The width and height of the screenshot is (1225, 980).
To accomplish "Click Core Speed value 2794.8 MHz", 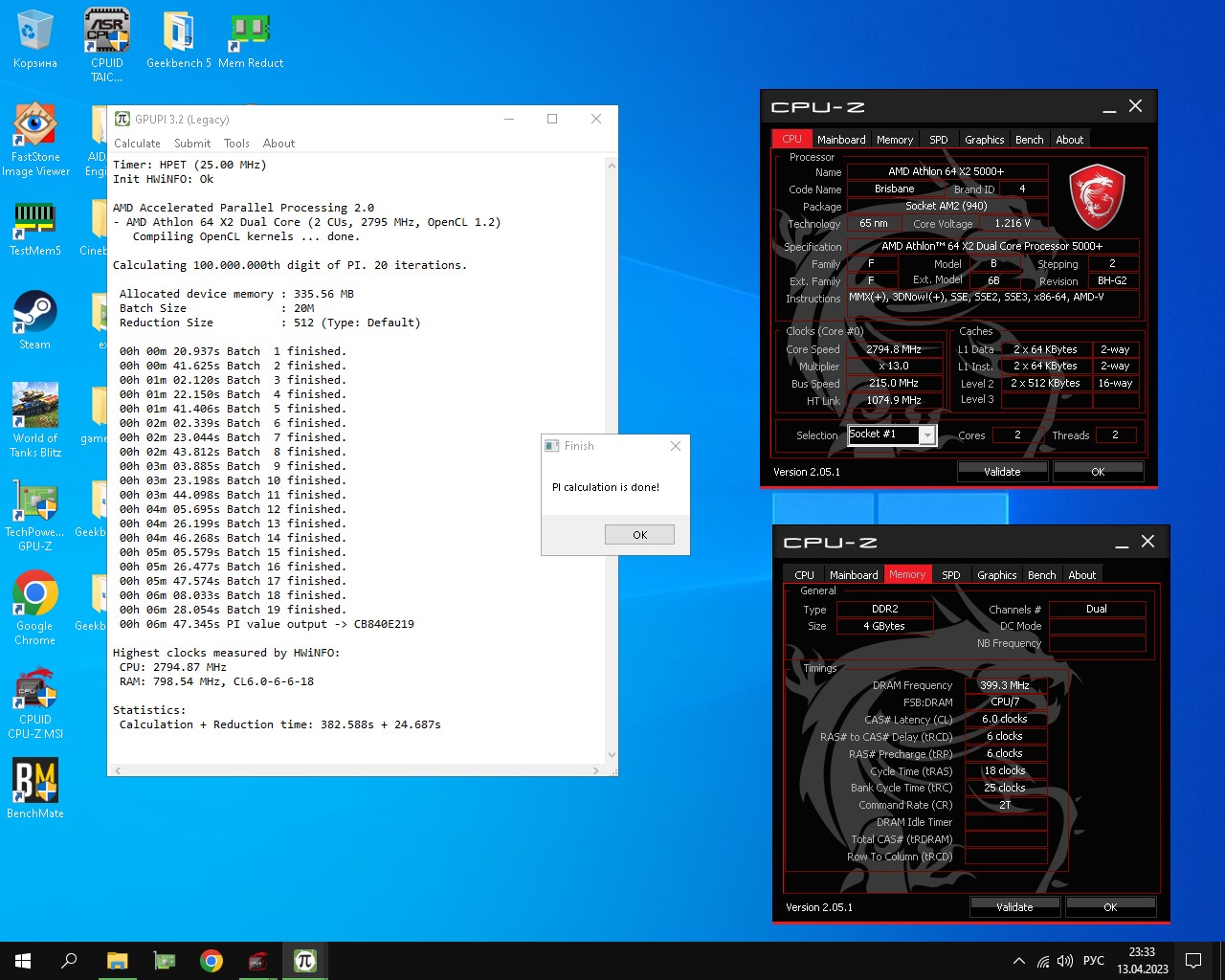I will pyautogui.click(x=895, y=350).
